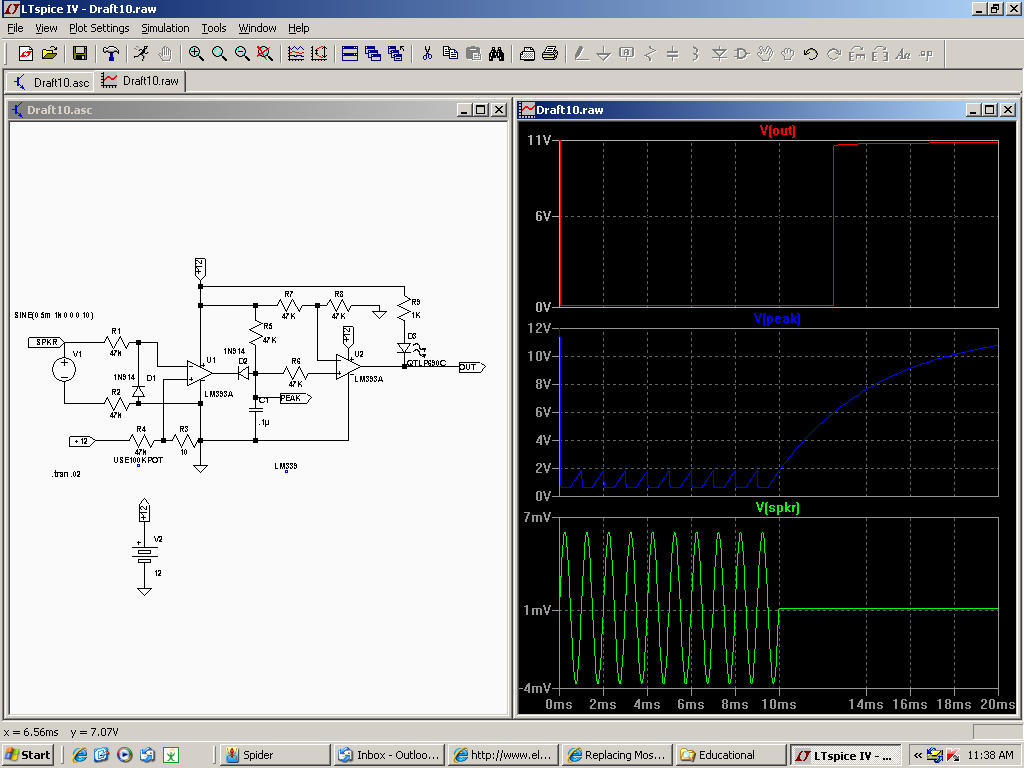1024x768 pixels.
Task: Open the Help menu
Action: pyautogui.click(x=298, y=28)
